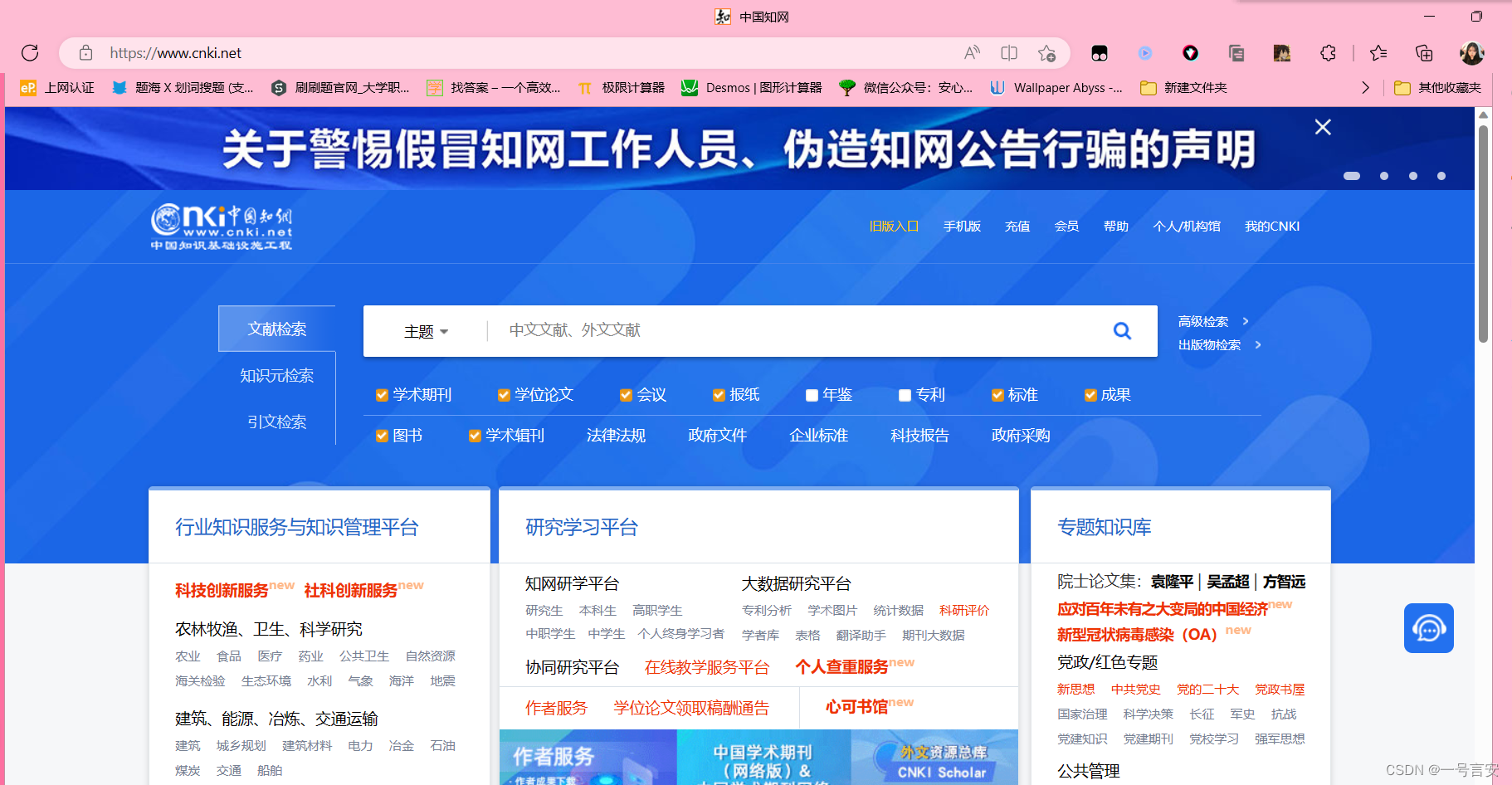Image resolution: width=1512 pixels, height=785 pixels.
Task: Uncheck the 学术辑刊 checkbox
Action: click(475, 436)
